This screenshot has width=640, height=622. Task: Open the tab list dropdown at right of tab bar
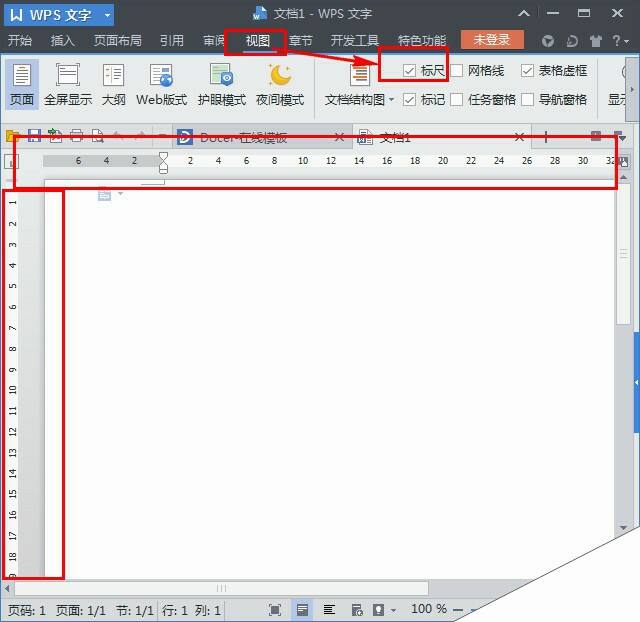click(622, 139)
